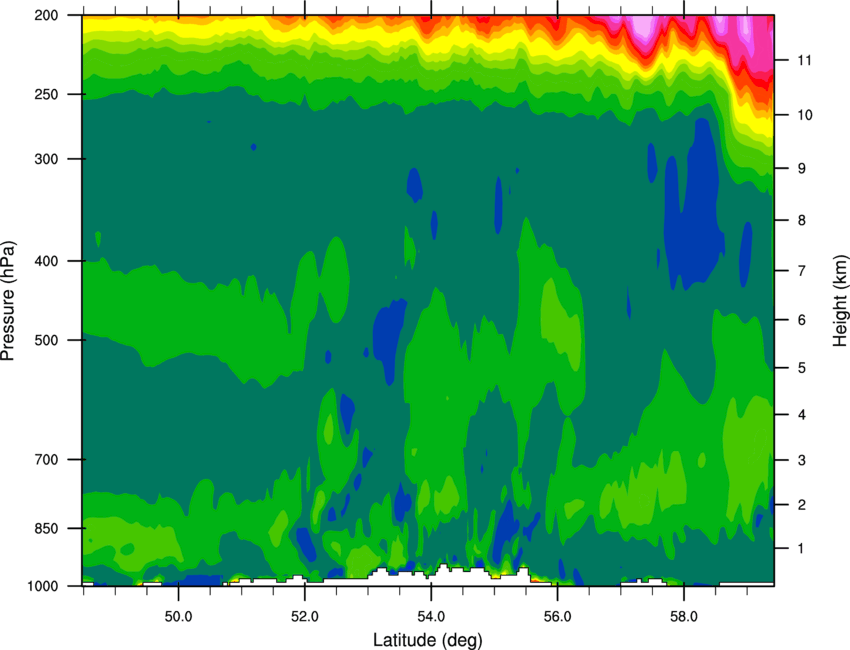Select the 400 pressure tick label
Image resolution: width=850 pixels, height=650 pixels.
tap(46, 261)
